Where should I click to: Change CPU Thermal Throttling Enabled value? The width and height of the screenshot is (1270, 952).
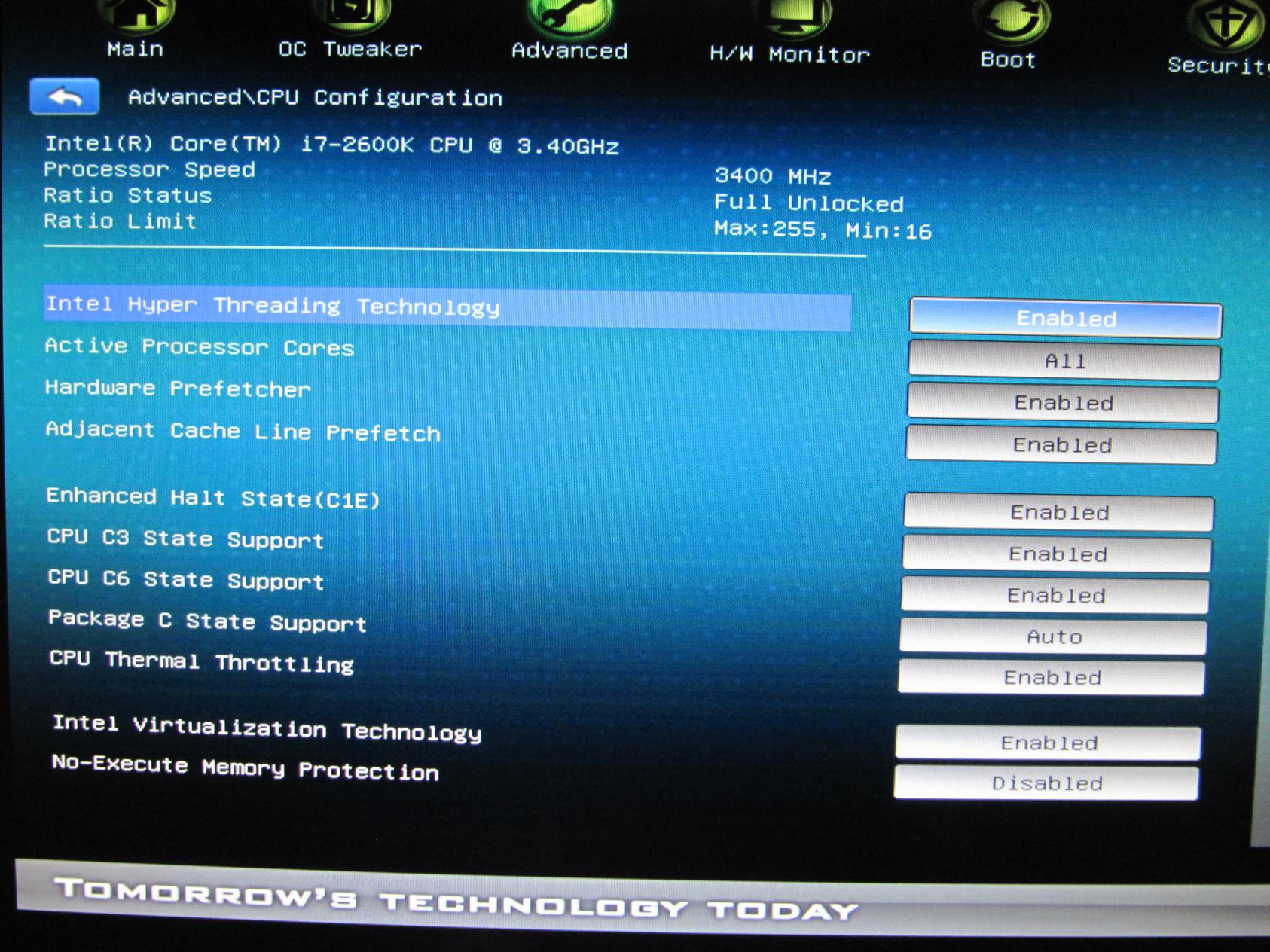click(x=1052, y=678)
